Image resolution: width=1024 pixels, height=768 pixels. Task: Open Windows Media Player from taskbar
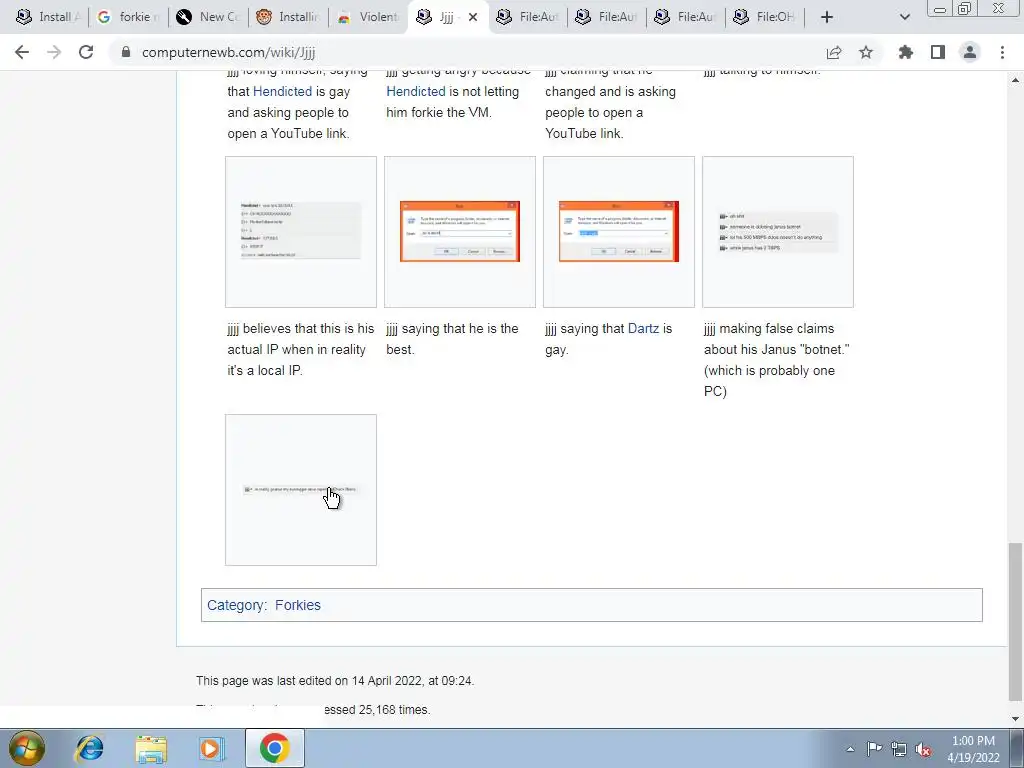pos(212,748)
